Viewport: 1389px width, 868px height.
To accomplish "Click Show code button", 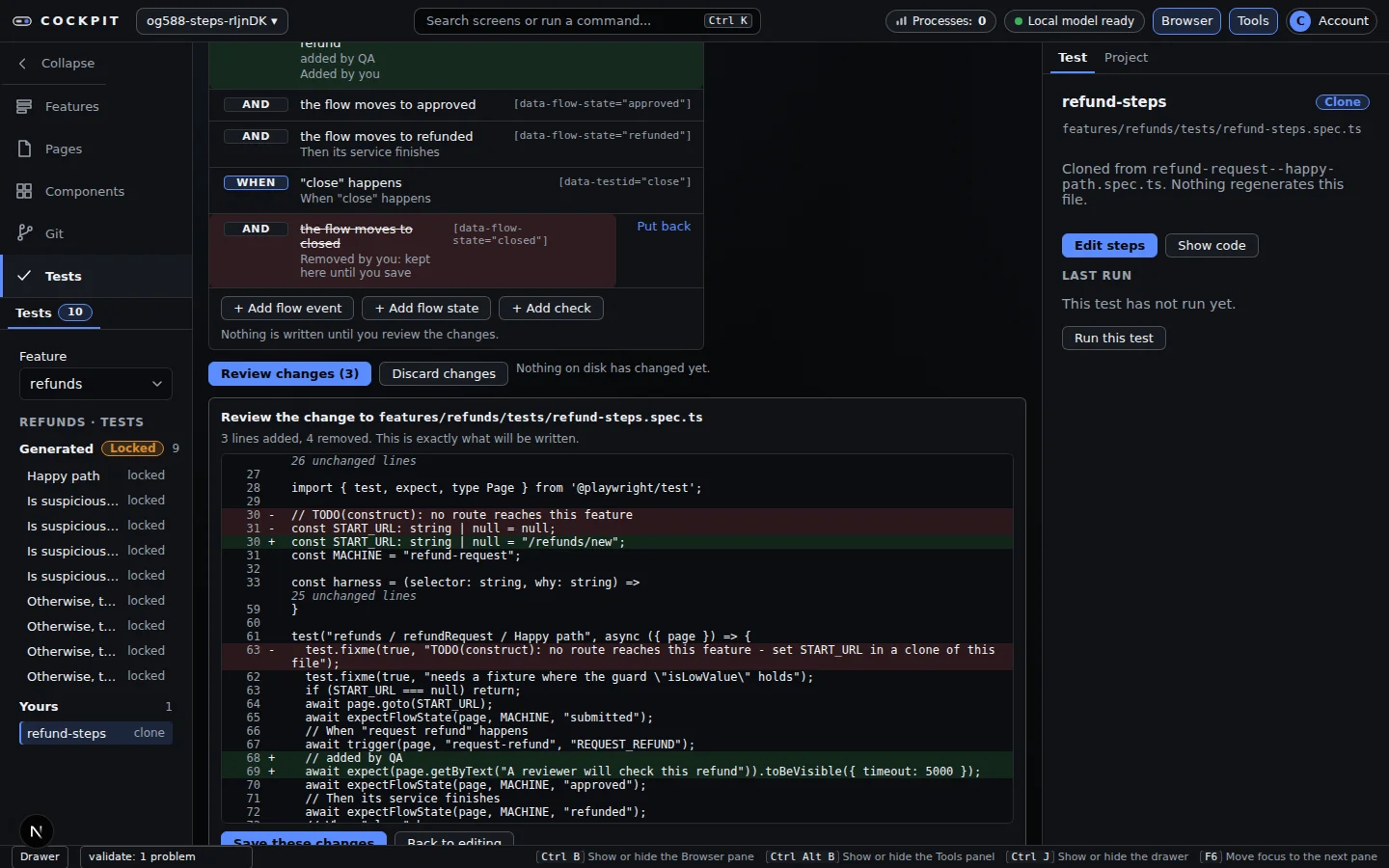I will [1212, 245].
